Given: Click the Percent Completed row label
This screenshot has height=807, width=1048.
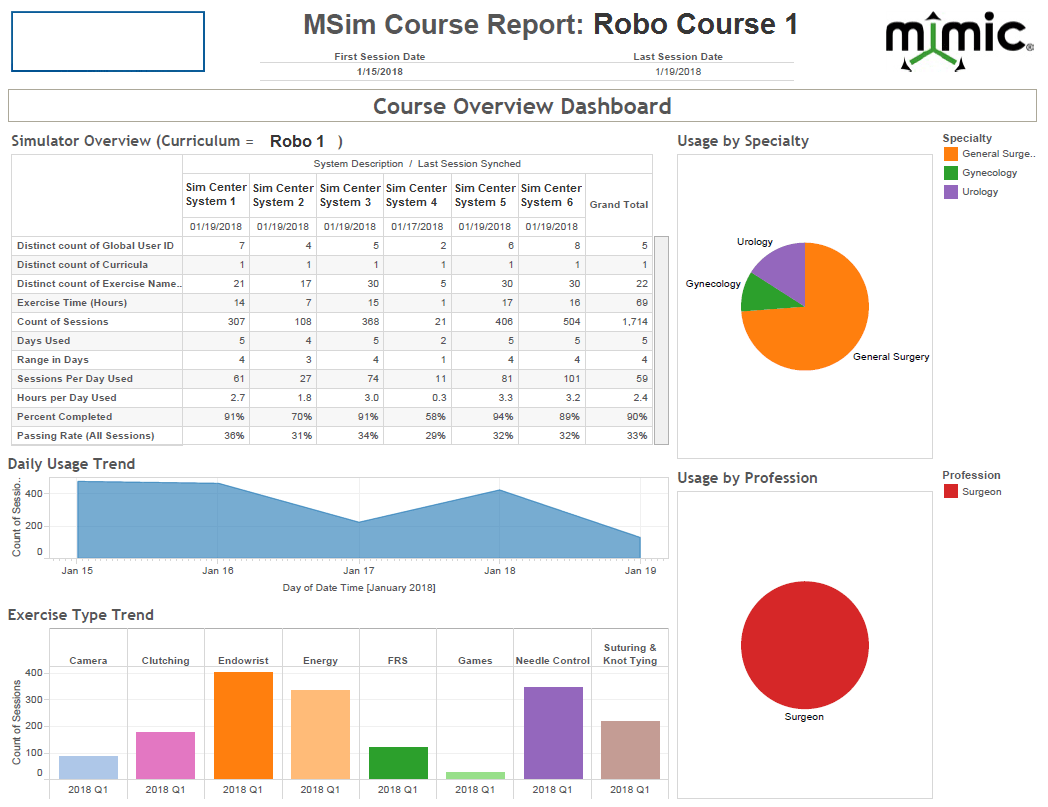Looking at the screenshot, I should pos(65,417).
